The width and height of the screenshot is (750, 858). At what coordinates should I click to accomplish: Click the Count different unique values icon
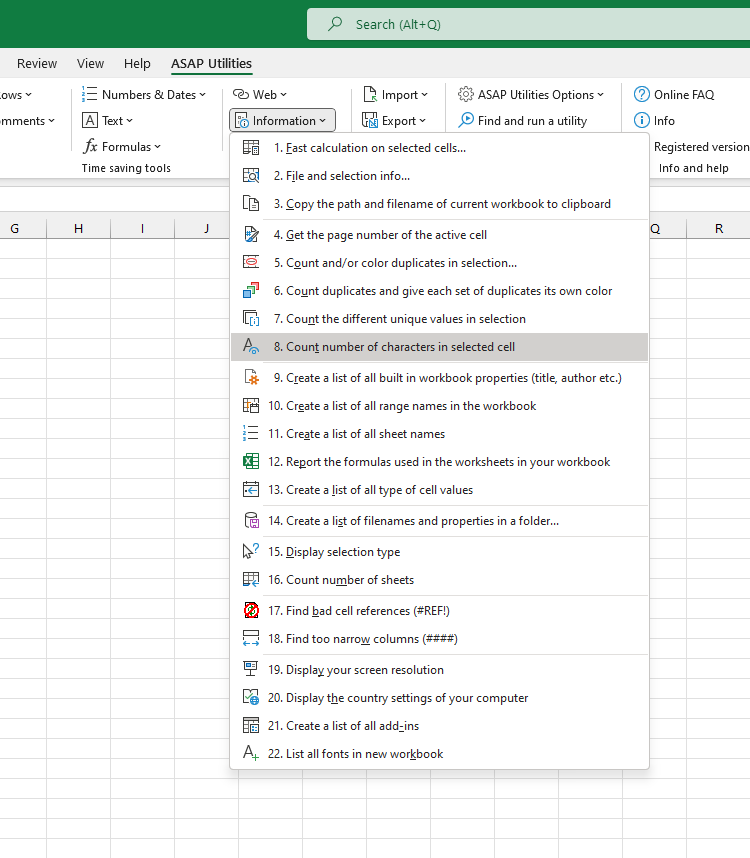coord(251,318)
